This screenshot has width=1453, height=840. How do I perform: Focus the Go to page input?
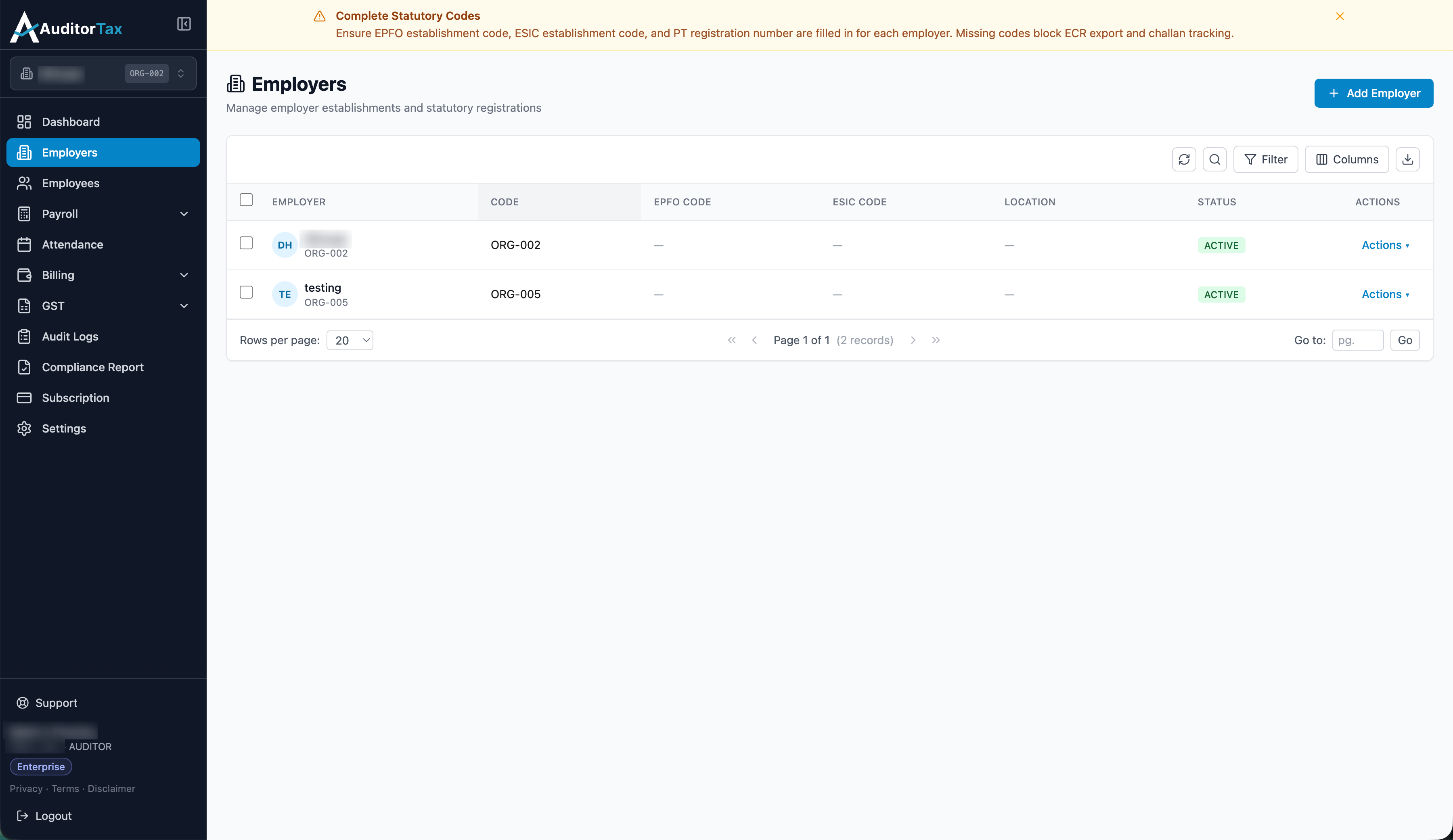coord(1357,340)
